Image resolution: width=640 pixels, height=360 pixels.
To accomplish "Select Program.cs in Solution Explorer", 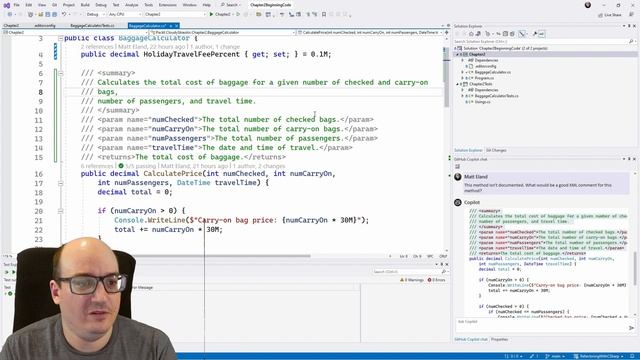I will point(484,78).
